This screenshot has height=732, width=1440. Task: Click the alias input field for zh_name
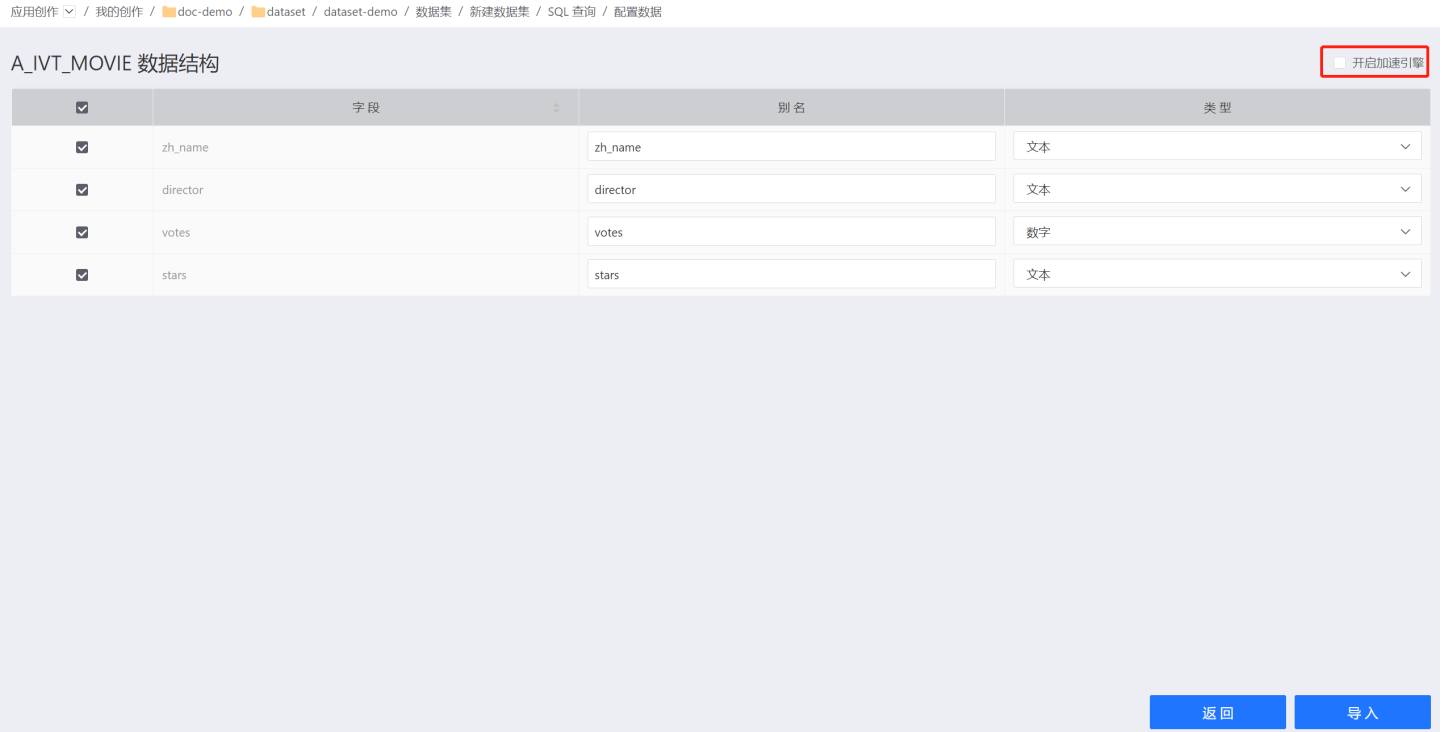point(791,147)
